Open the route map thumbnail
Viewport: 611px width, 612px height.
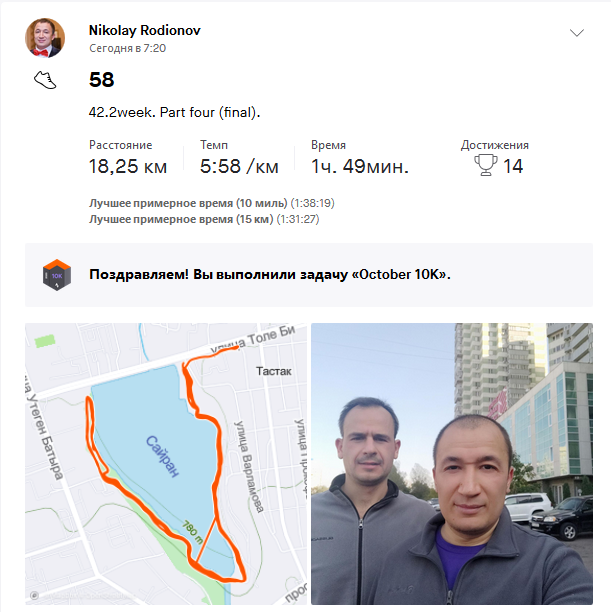point(166,464)
